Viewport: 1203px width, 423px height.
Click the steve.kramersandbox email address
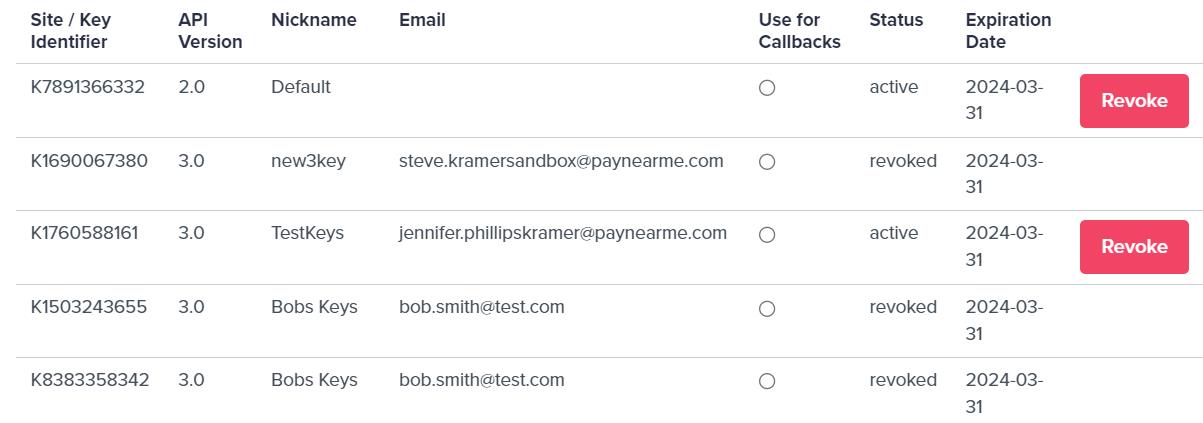pyautogui.click(x=560, y=160)
